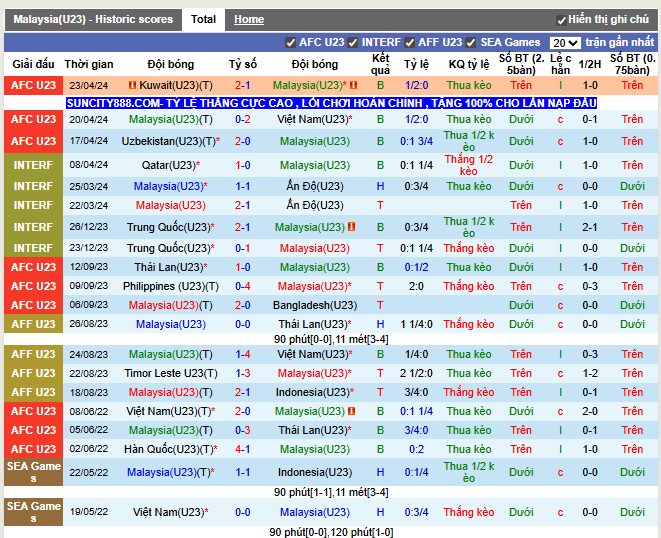Click red card icon in 26/12/23 Trung Quốc row
This screenshot has height=538, width=661.
click(351, 227)
